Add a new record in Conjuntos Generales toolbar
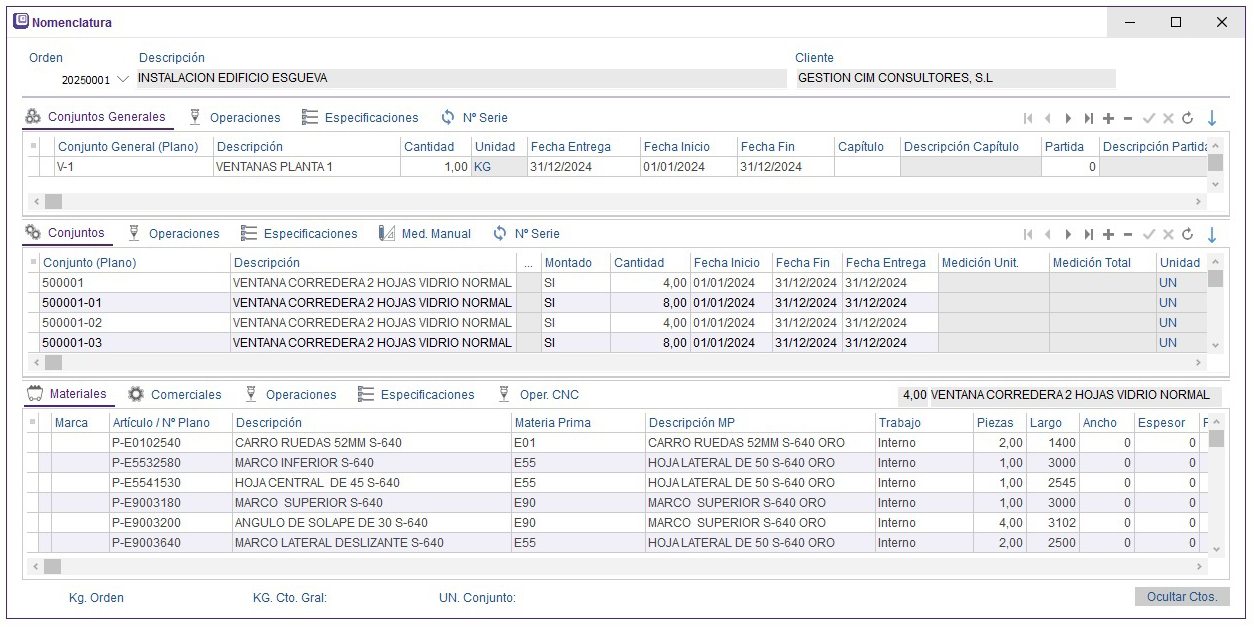This screenshot has width=1254, height=627. [x=1108, y=118]
